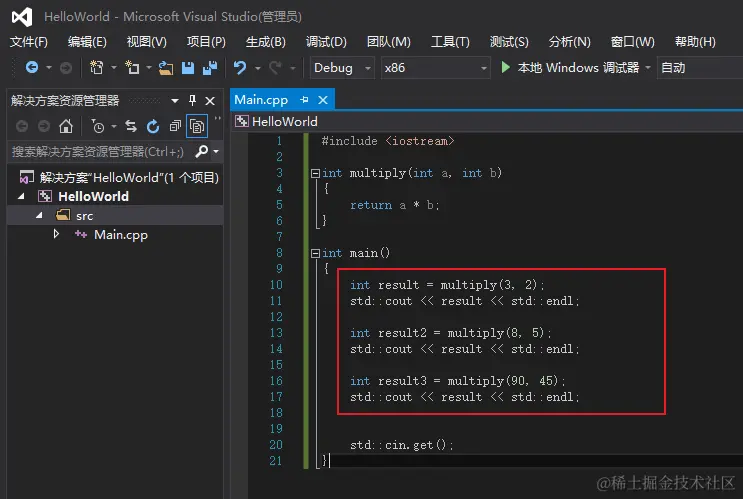This screenshot has width=743, height=499.
Task: Click Solution Explorer forward button
Action: (44, 126)
